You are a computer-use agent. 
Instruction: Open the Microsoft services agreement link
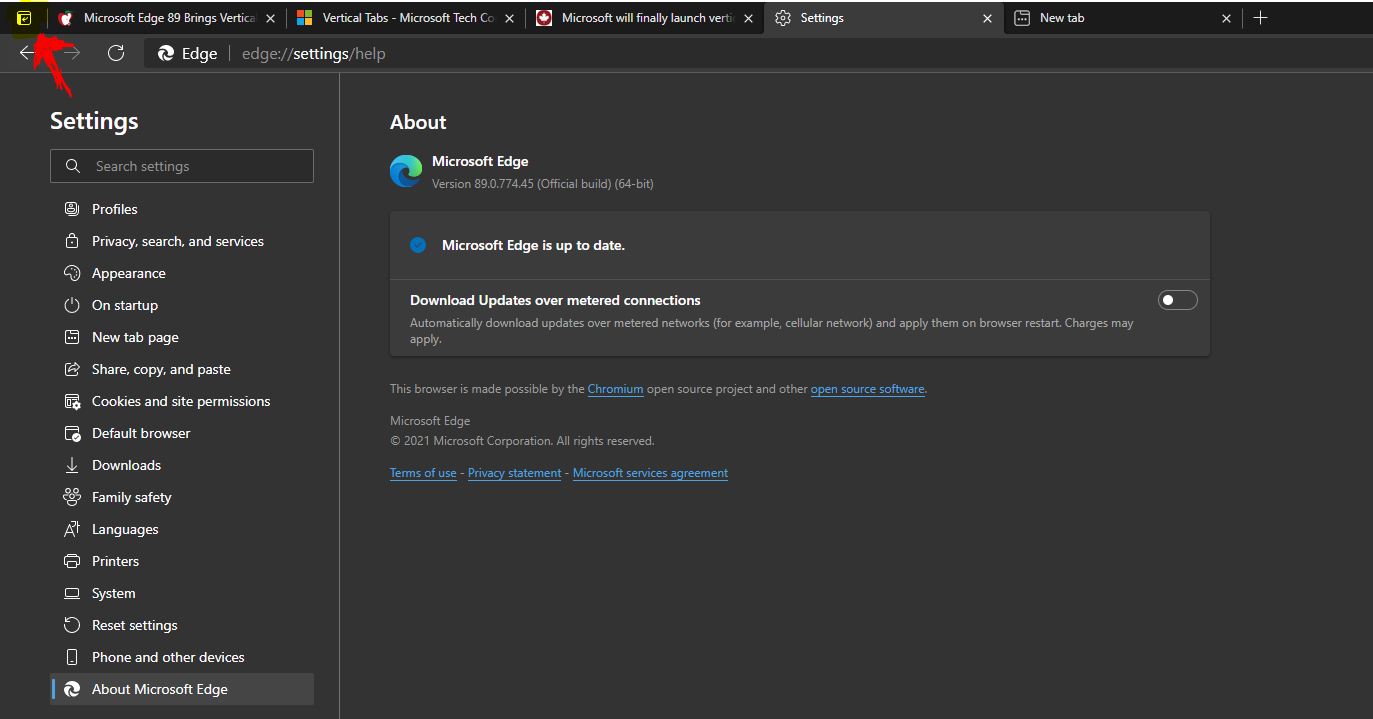pyautogui.click(x=650, y=473)
